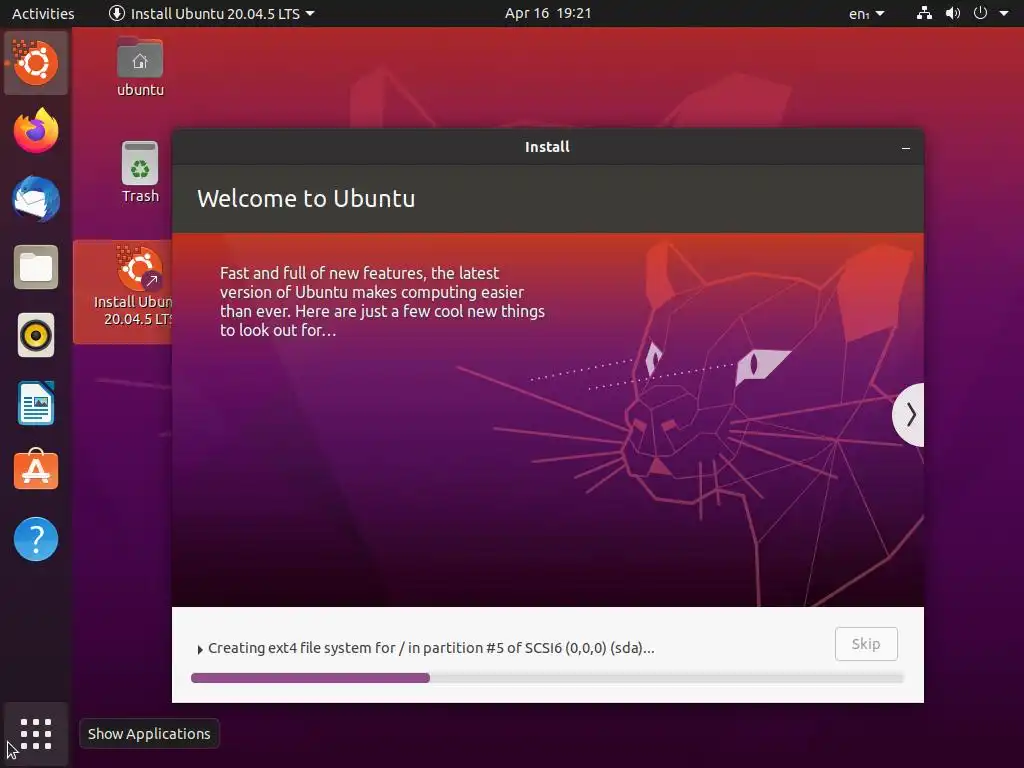The width and height of the screenshot is (1024, 768).
Task: Open Ubuntu Software store
Action: click(36, 470)
